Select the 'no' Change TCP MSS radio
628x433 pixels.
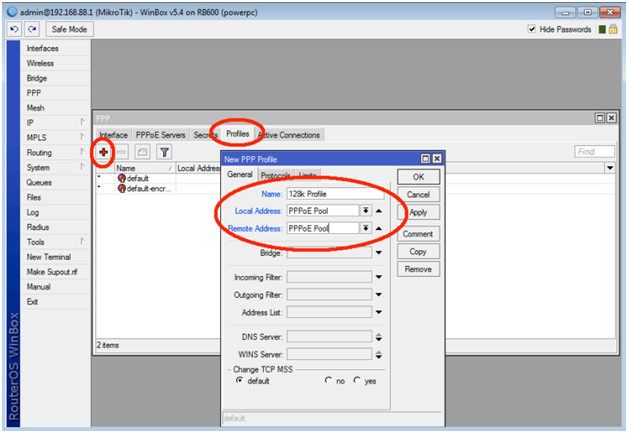(328, 380)
